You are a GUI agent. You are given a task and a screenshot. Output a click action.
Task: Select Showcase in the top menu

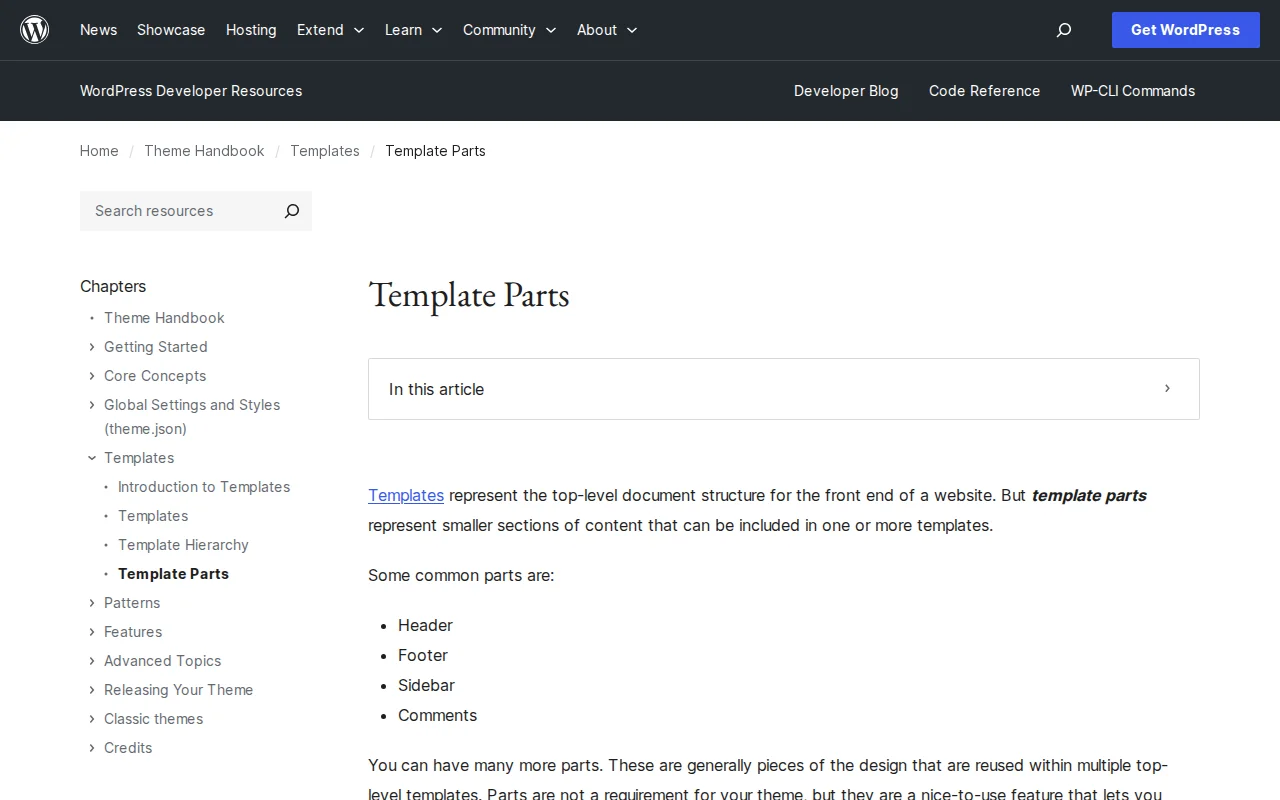(x=170, y=30)
